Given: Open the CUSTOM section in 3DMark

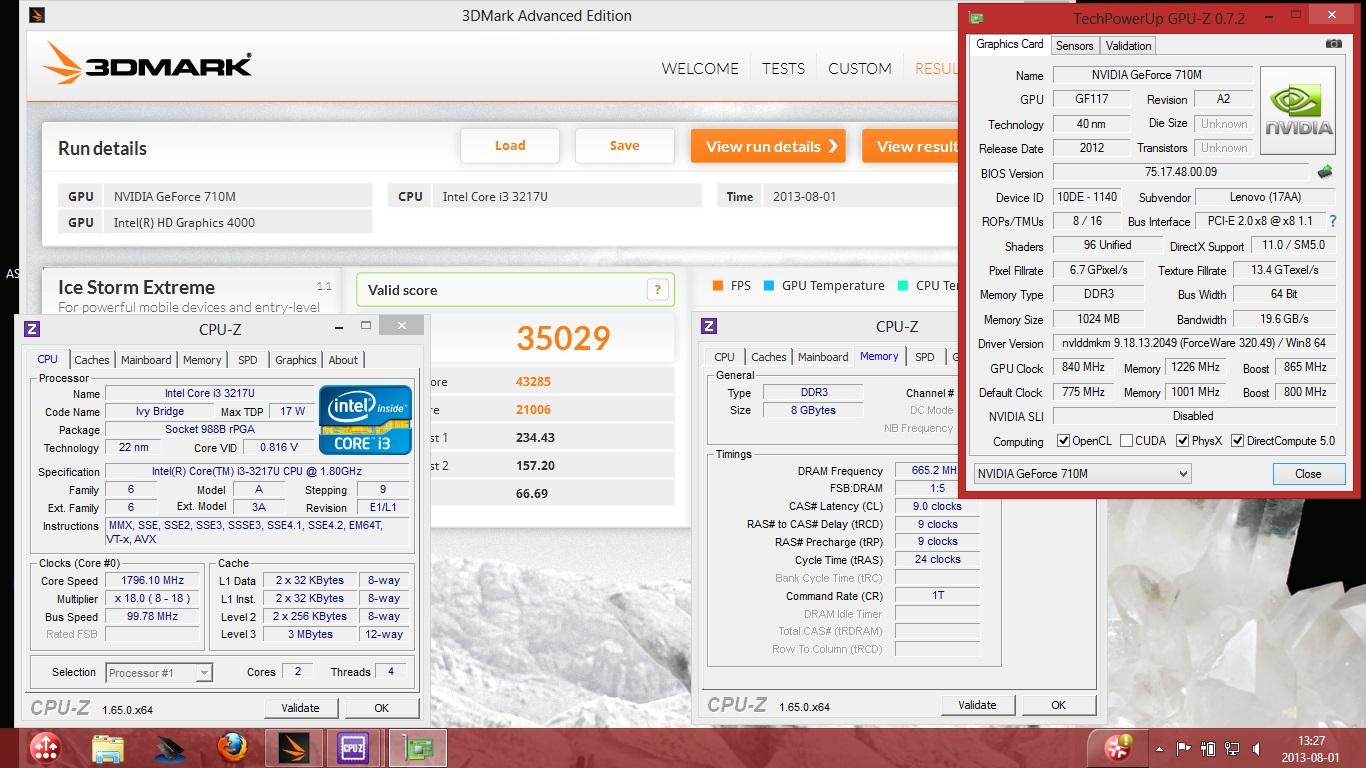Looking at the screenshot, I should [859, 68].
